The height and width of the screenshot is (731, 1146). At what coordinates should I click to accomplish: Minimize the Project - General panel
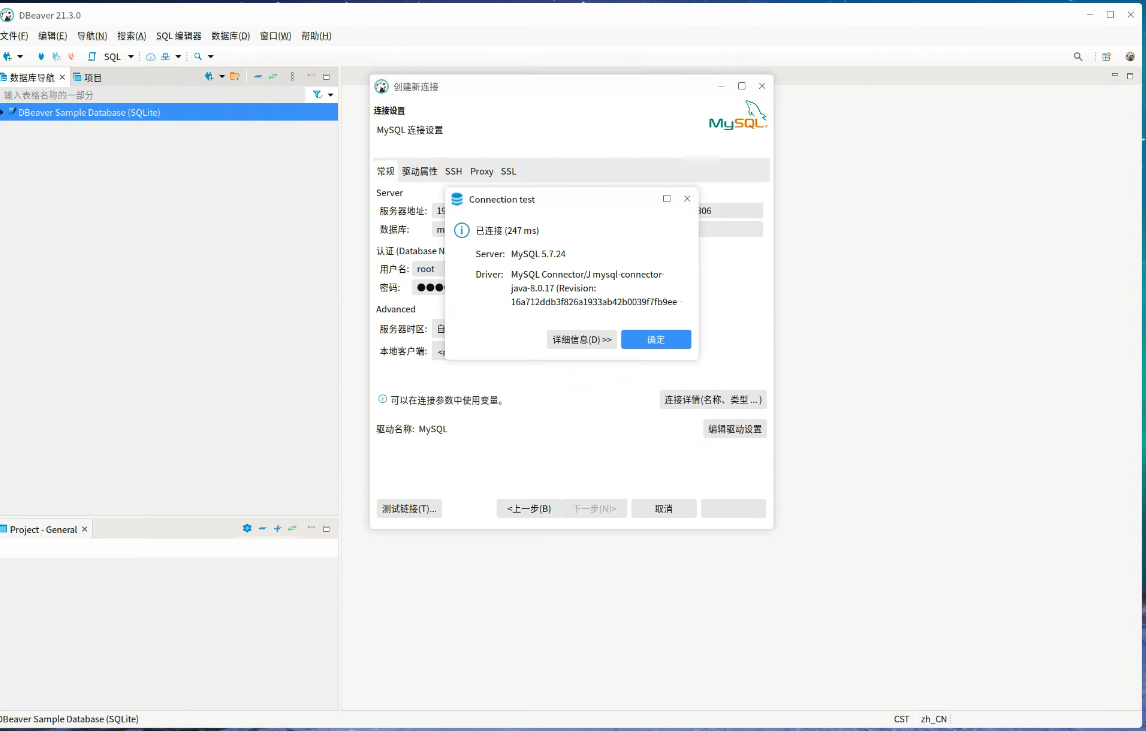311,527
